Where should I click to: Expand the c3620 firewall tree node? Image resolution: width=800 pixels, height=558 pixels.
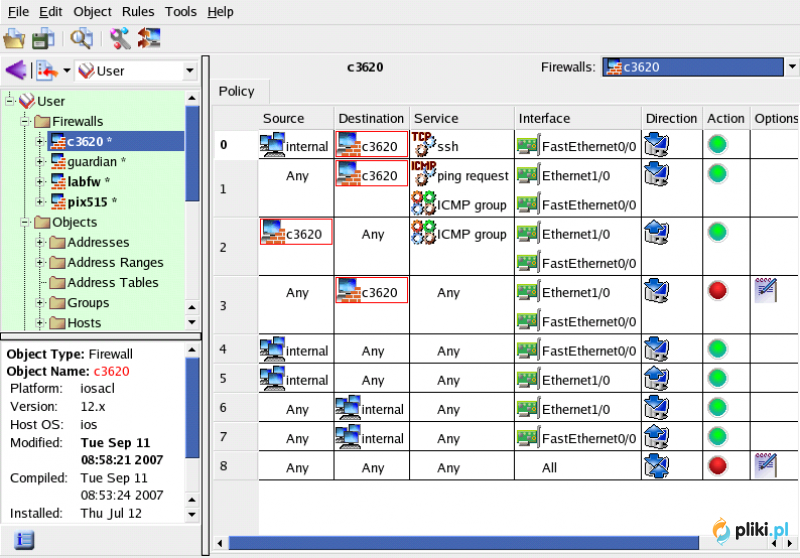tap(40, 141)
